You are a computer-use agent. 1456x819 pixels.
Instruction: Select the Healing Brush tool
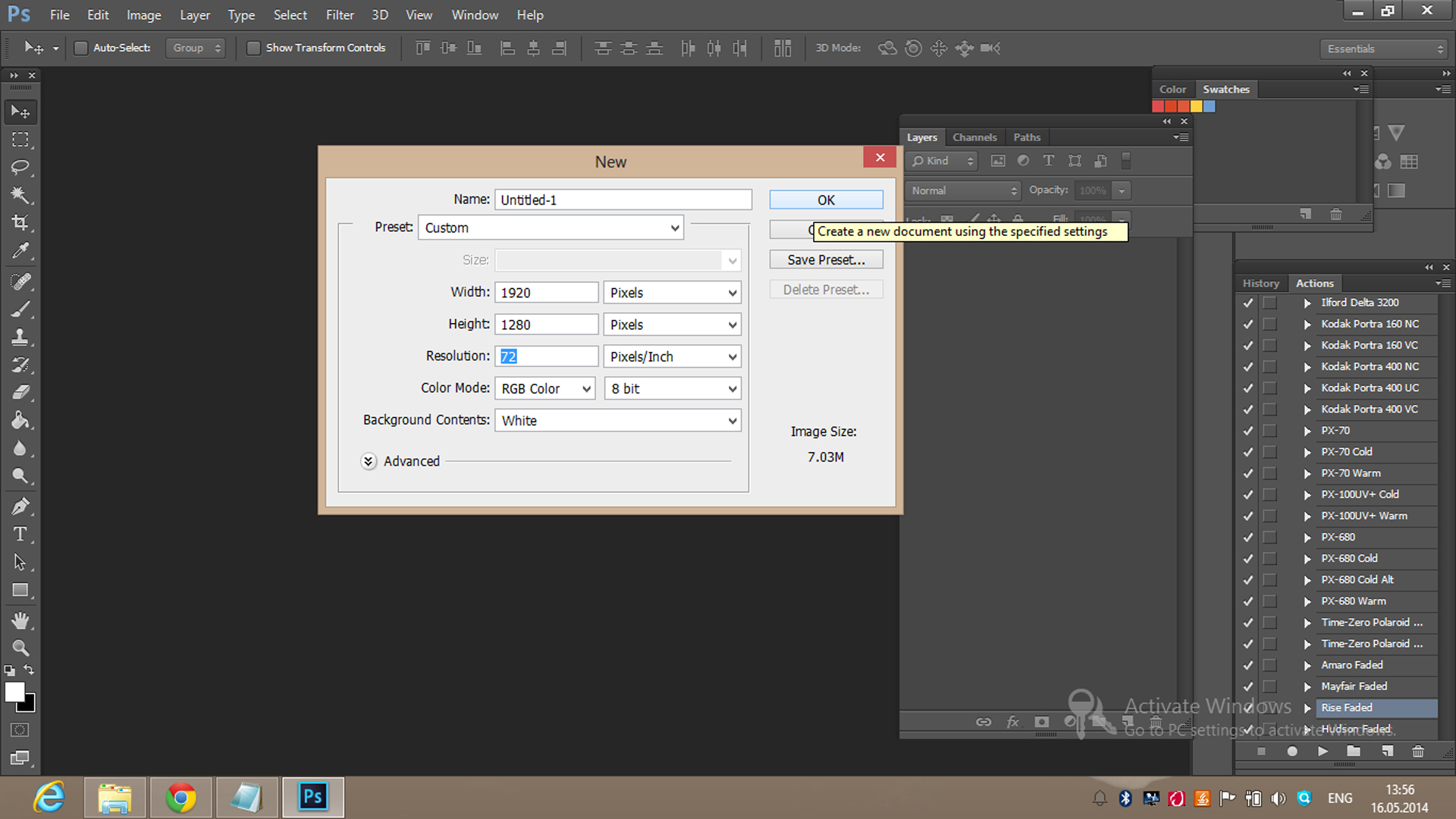click(x=20, y=281)
